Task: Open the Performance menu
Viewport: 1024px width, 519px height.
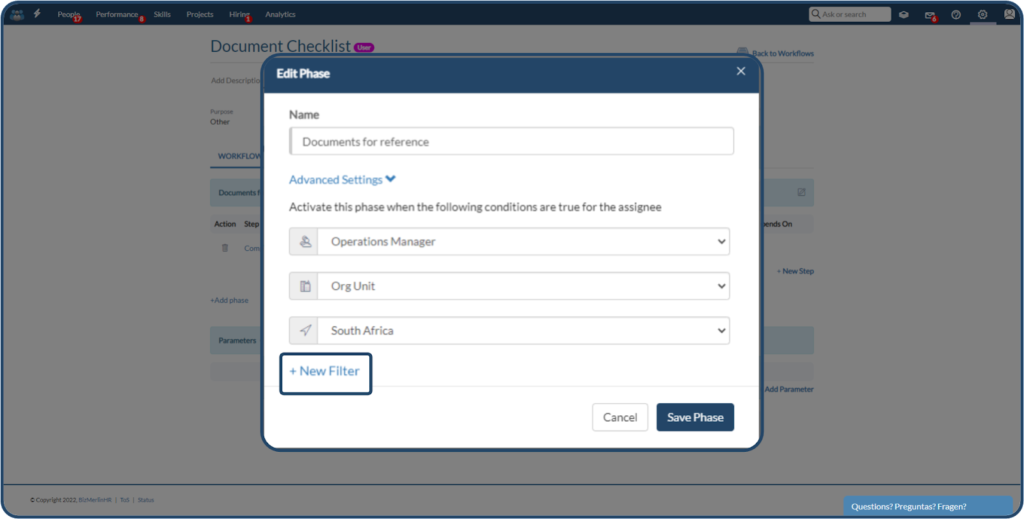Action: point(117,15)
